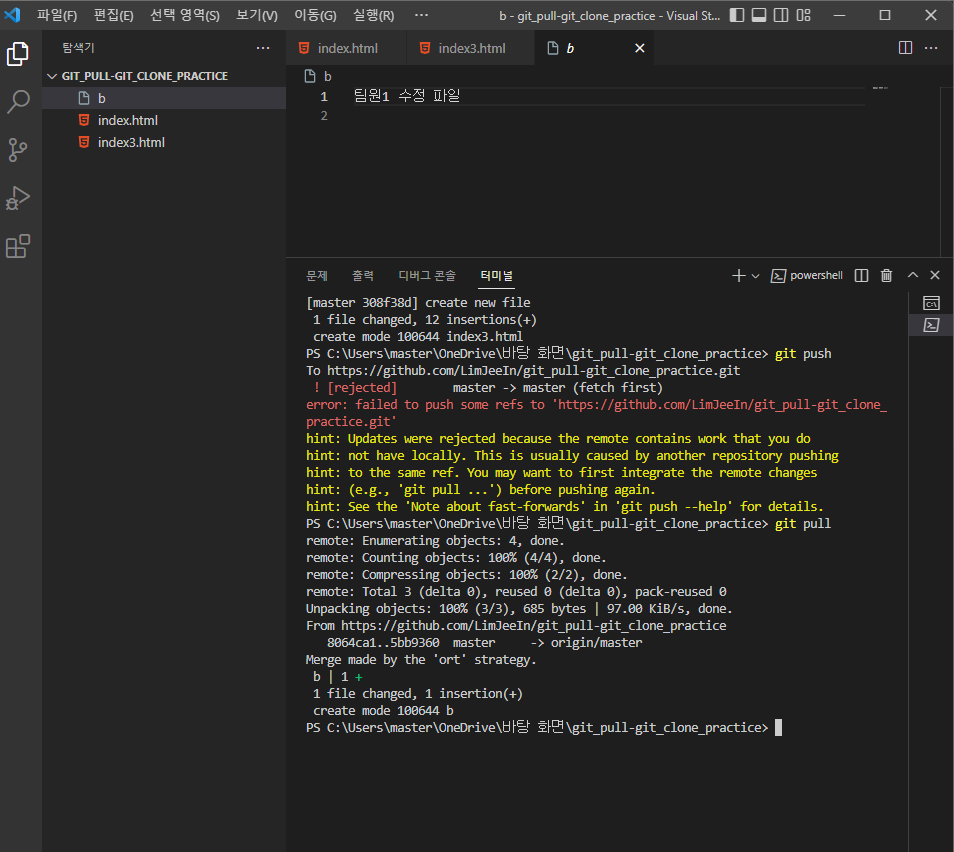This screenshot has width=954, height=852.
Task: Open the Extensions view in activity bar
Action: (x=18, y=246)
